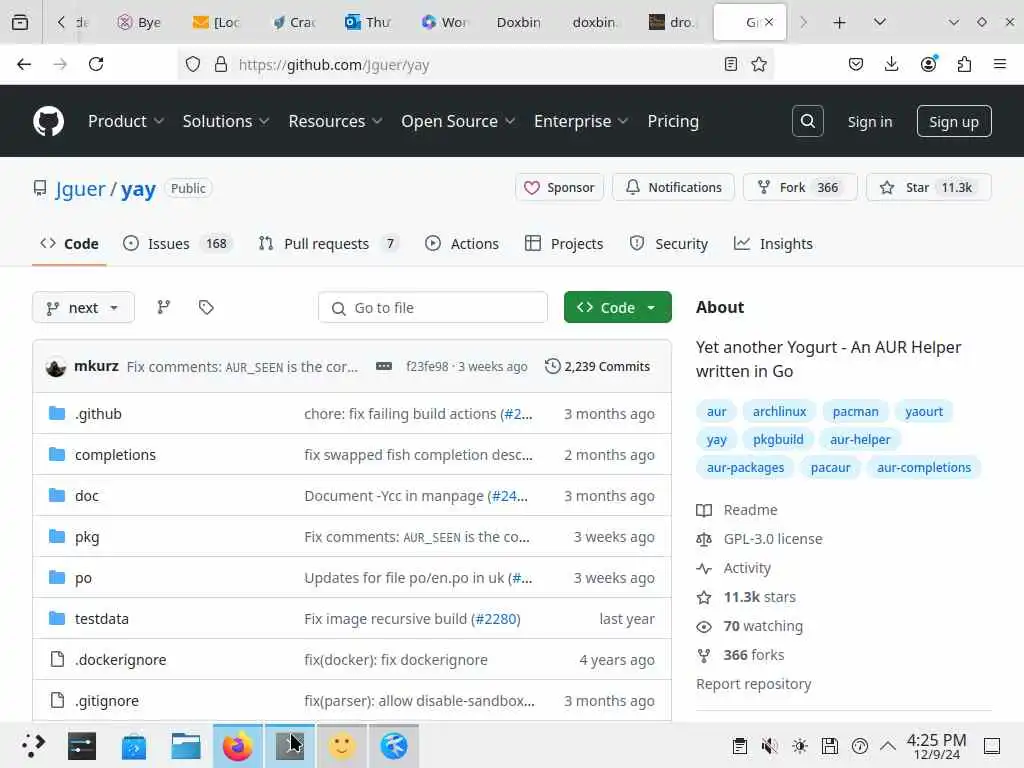1024x768 pixels.
Task: Fork the yay repository
Action: pyautogui.click(x=800, y=187)
